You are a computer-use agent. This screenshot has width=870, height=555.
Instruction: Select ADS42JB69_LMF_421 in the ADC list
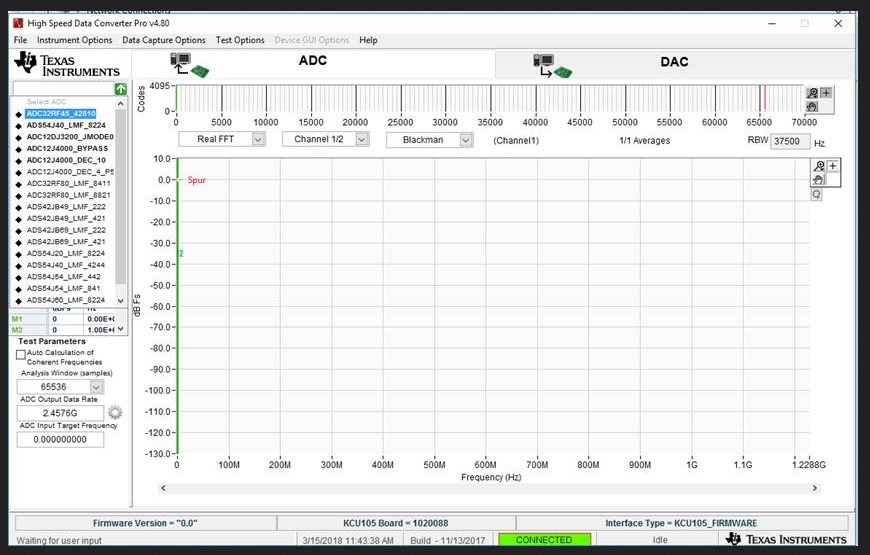(66, 241)
